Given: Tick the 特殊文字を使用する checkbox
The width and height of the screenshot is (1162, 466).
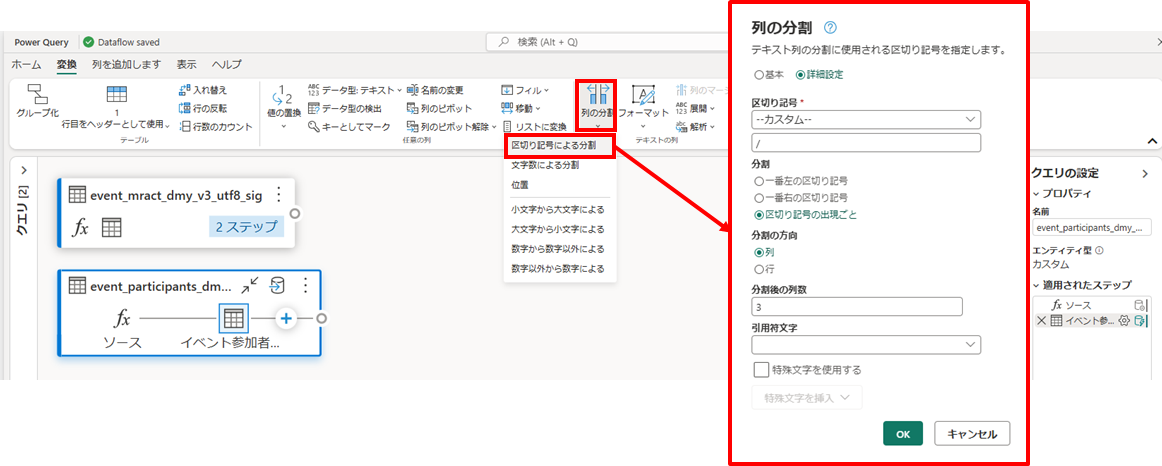Looking at the screenshot, I should tap(760, 369).
